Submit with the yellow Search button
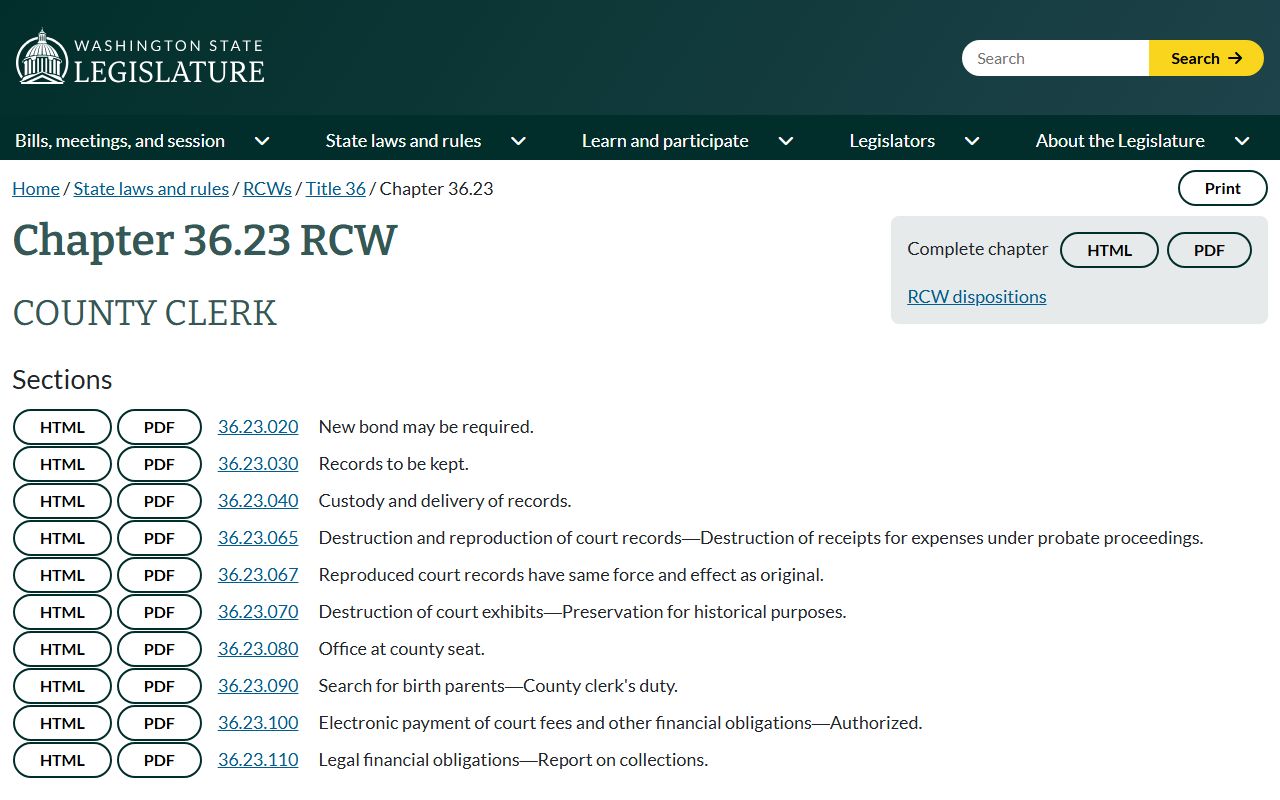The image size is (1280, 800). (1206, 58)
